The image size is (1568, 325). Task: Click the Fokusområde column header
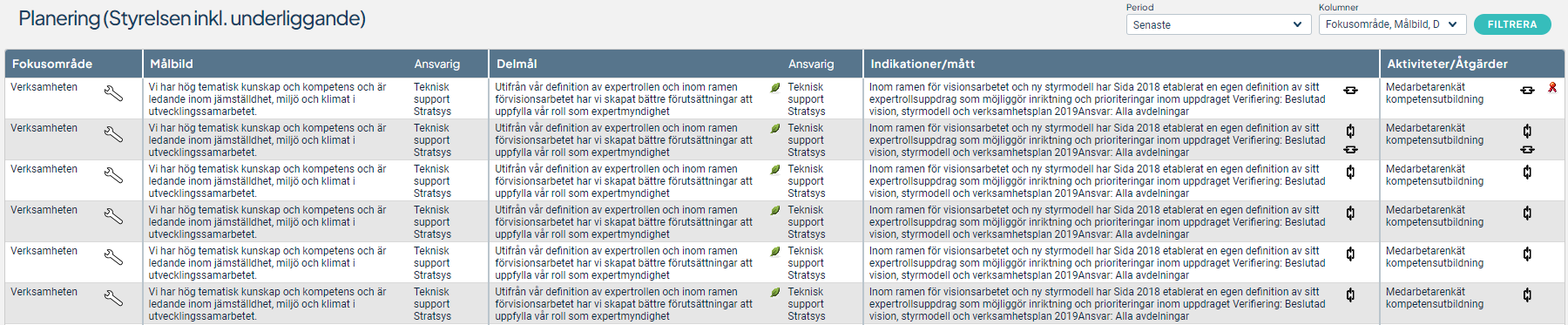click(x=52, y=64)
